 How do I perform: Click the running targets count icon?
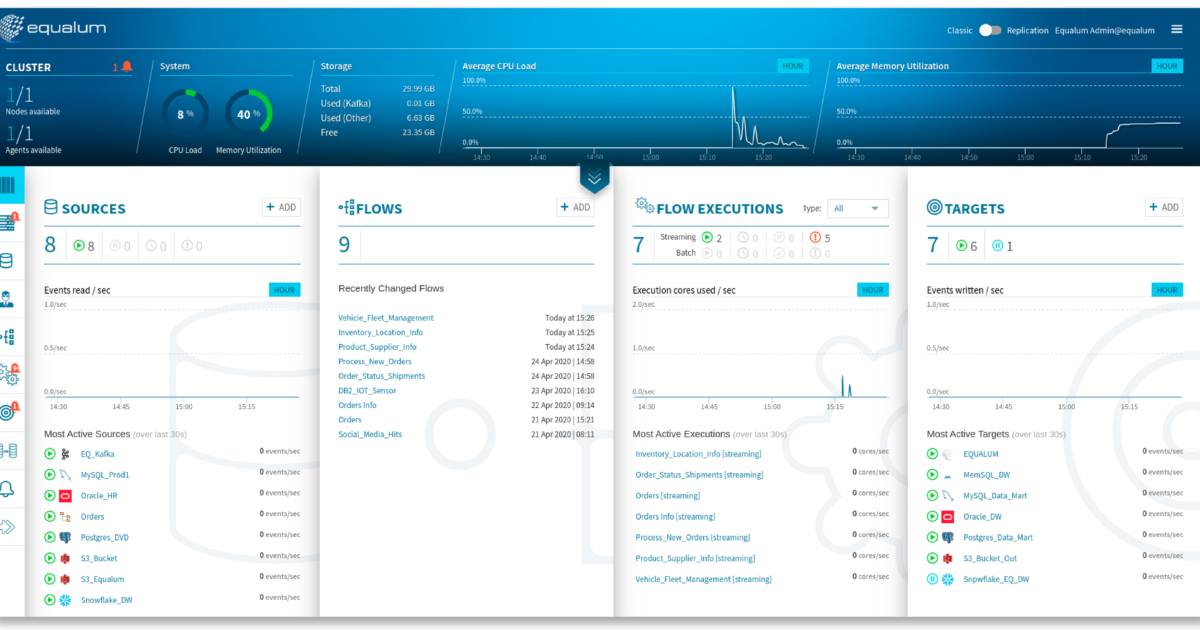[x=962, y=245]
